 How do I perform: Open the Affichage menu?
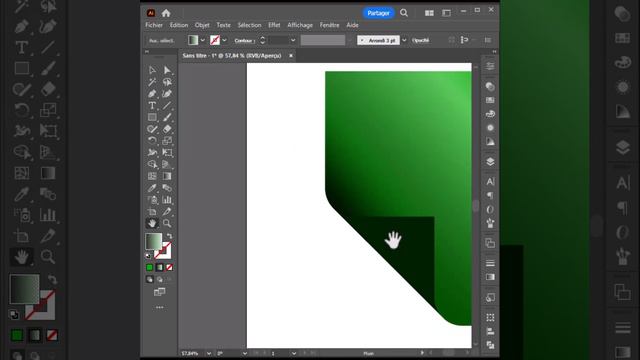point(300,25)
